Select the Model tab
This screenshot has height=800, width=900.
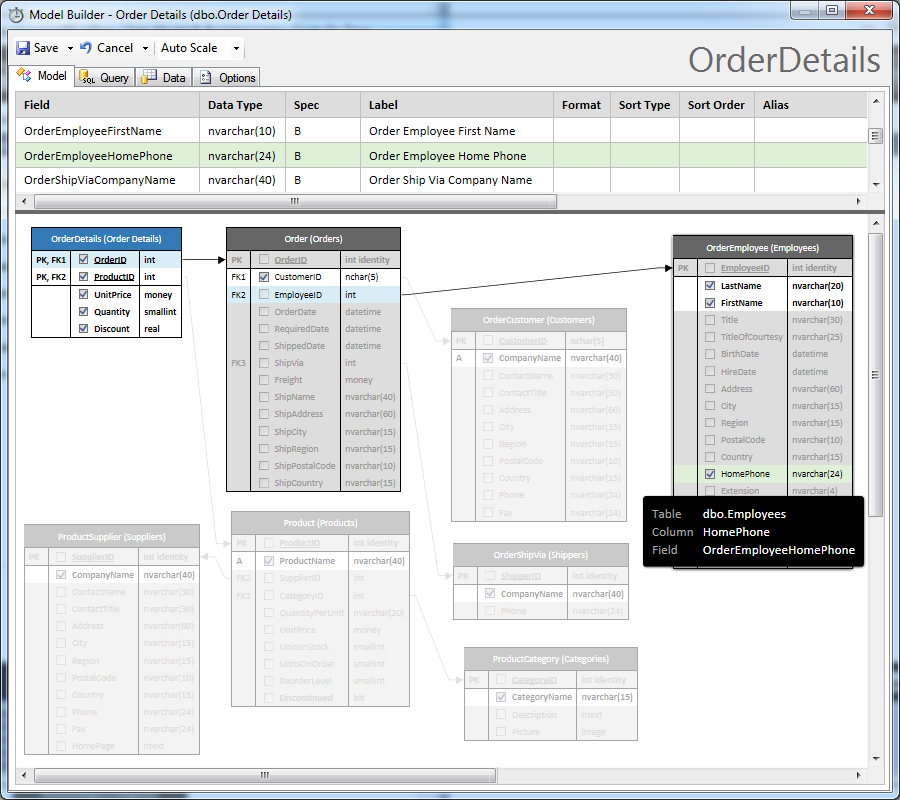(x=42, y=76)
